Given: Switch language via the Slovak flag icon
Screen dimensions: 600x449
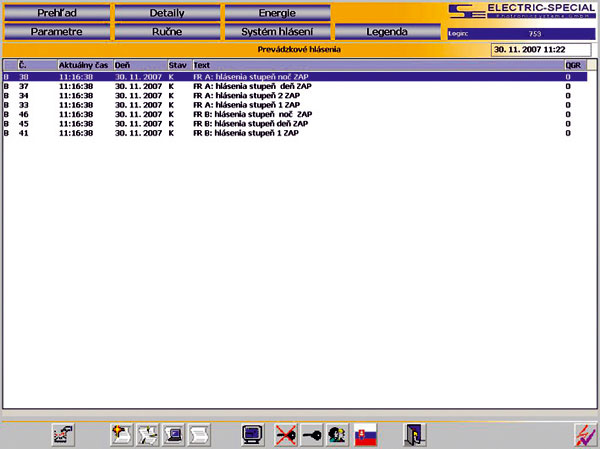Looking at the screenshot, I should click(367, 434).
